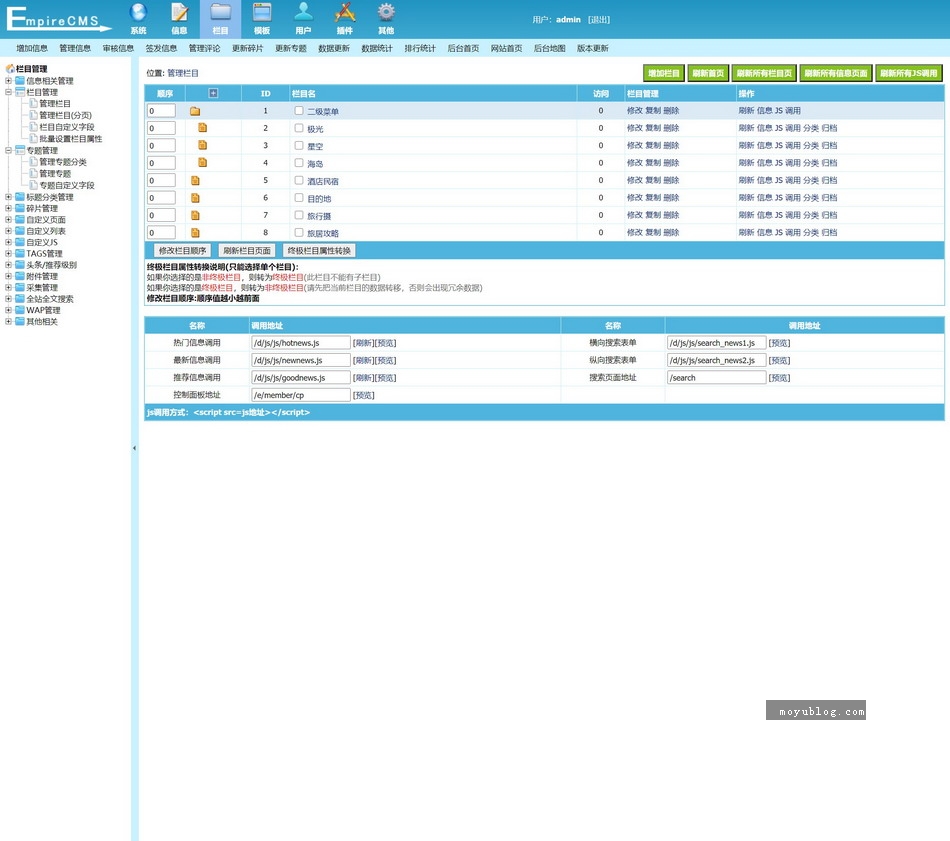Click file icon of 目的地 row
This screenshot has width=950, height=841.
click(195, 198)
